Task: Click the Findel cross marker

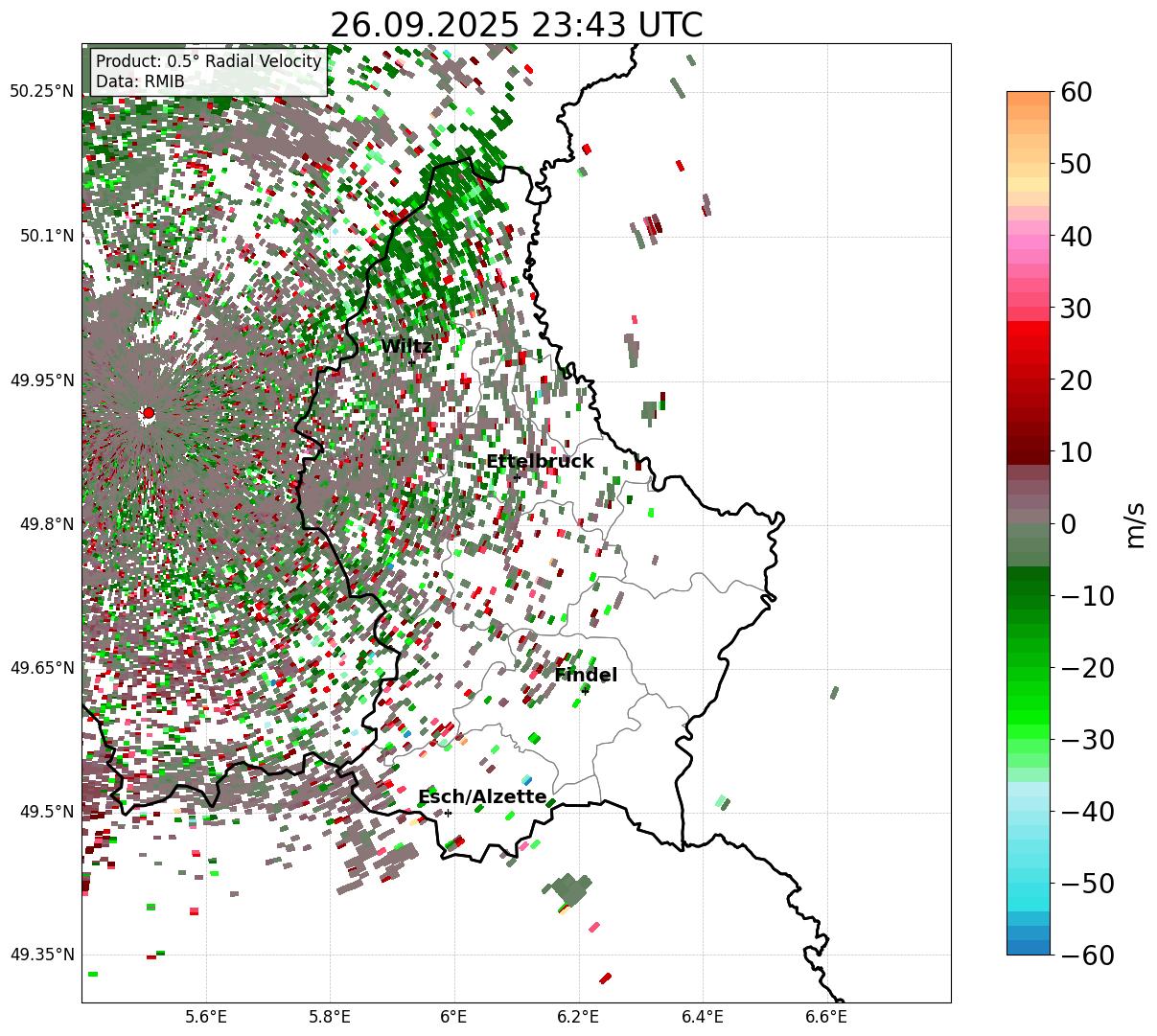Action: (x=586, y=690)
